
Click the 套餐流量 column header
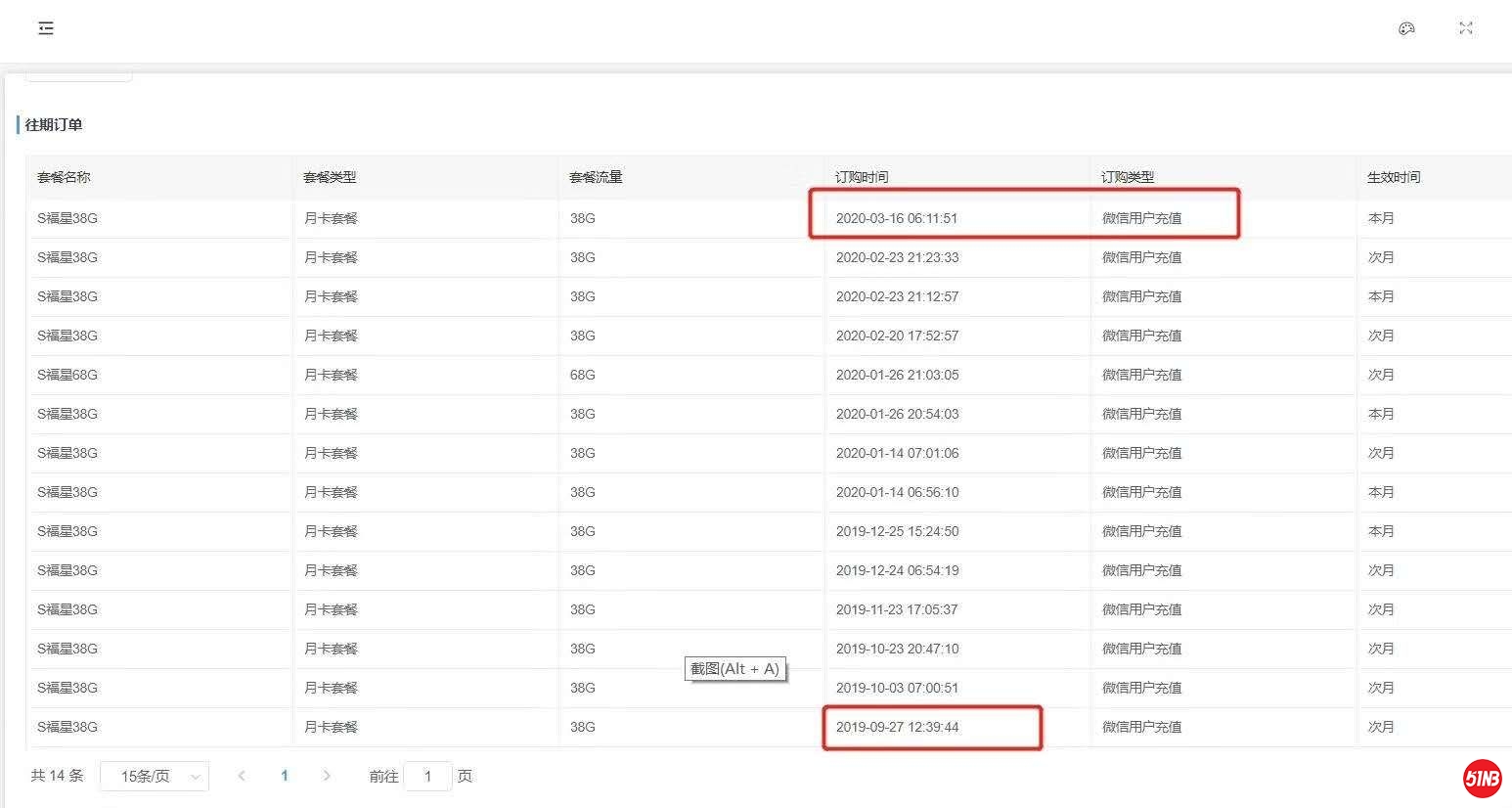(x=596, y=177)
